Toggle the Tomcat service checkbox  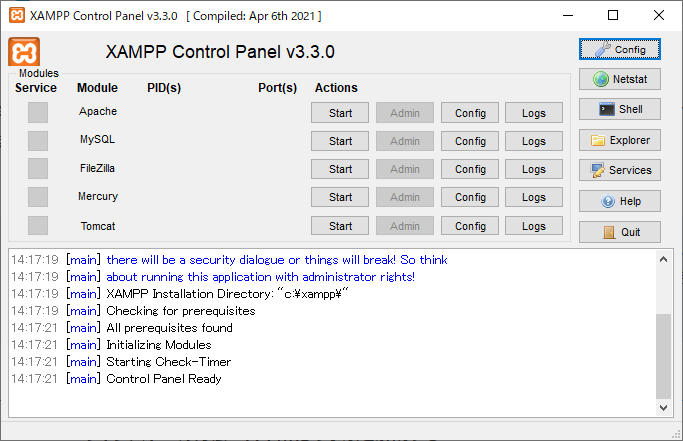coord(38,226)
